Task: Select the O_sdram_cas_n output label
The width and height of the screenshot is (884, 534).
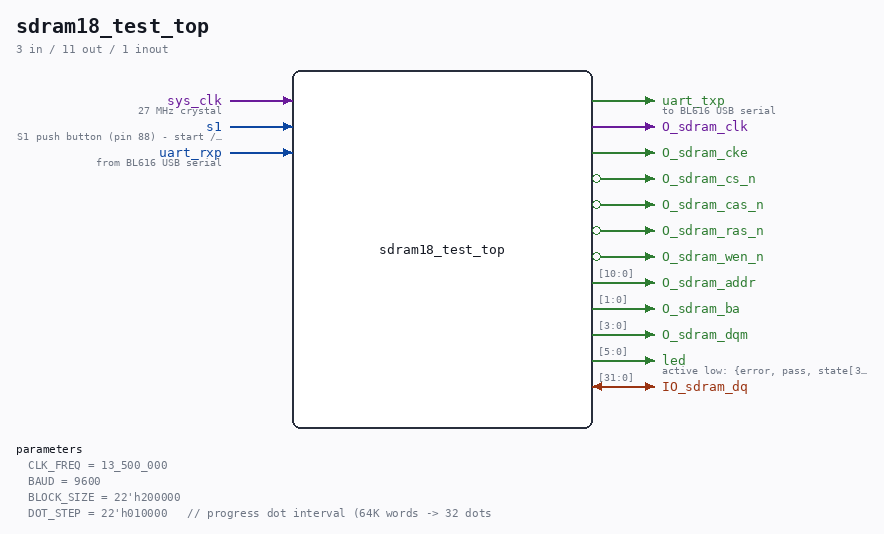Action: pos(713,204)
